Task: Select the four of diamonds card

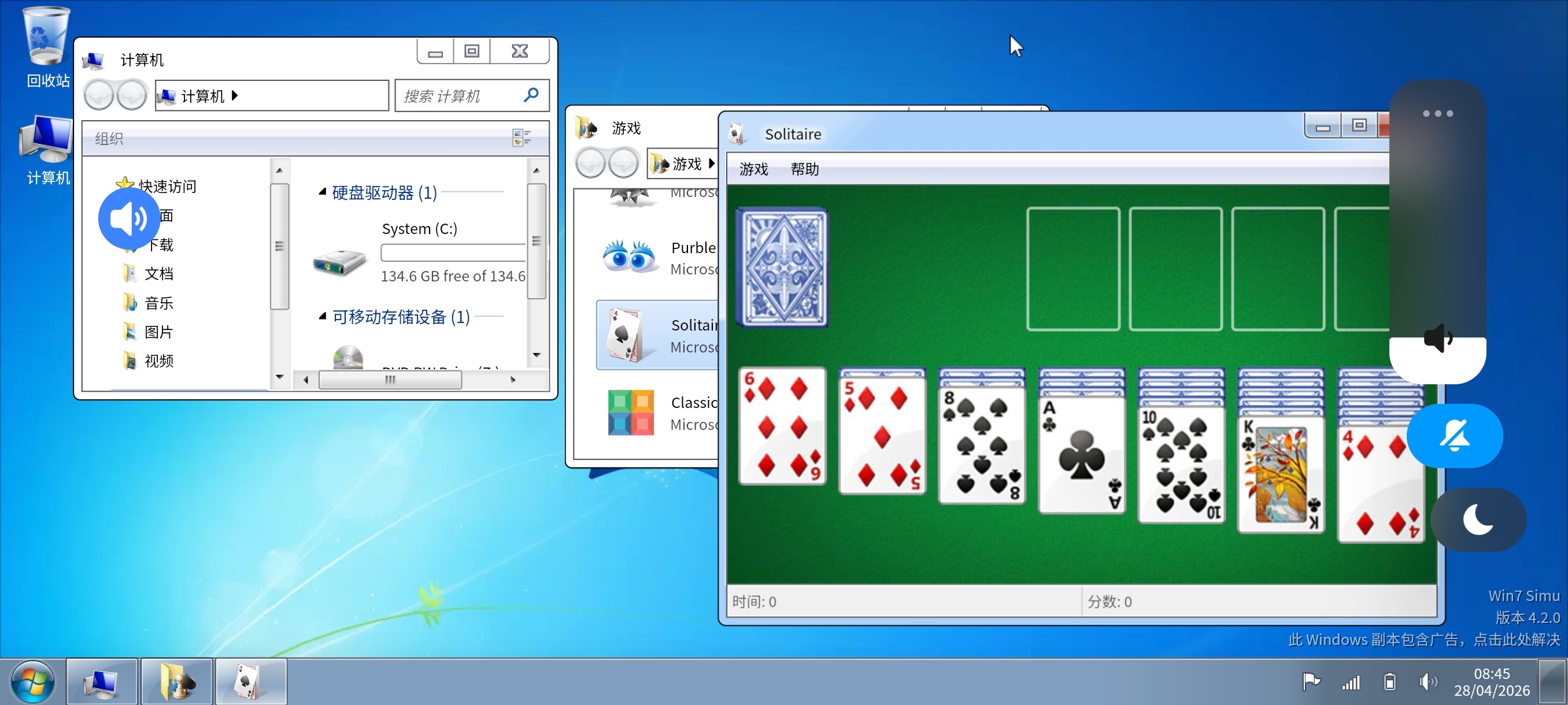Action: [x=1381, y=485]
